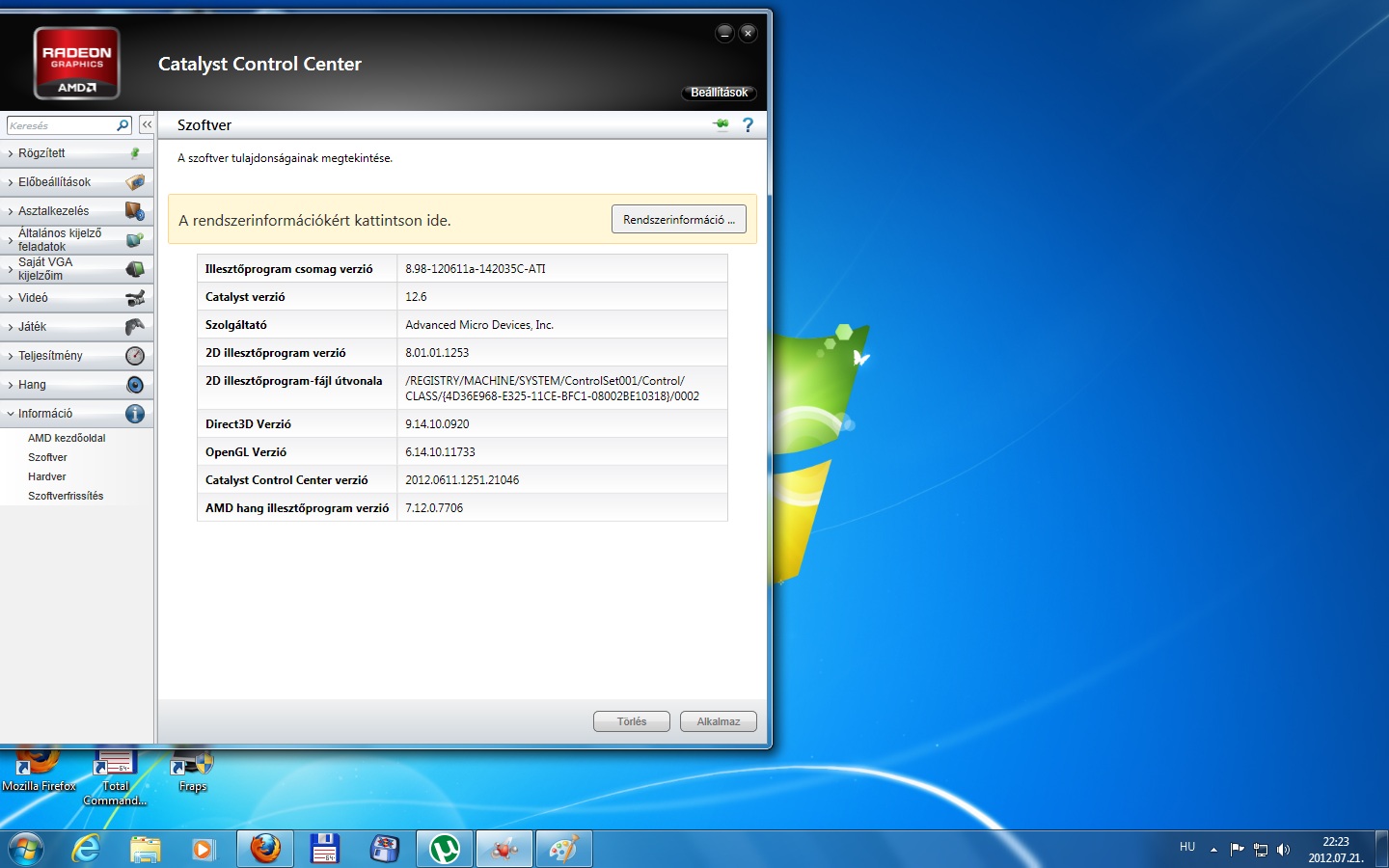Launch Internet Explorer from taskbar
This screenshot has width=1389, height=868.
pyautogui.click(x=87, y=849)
